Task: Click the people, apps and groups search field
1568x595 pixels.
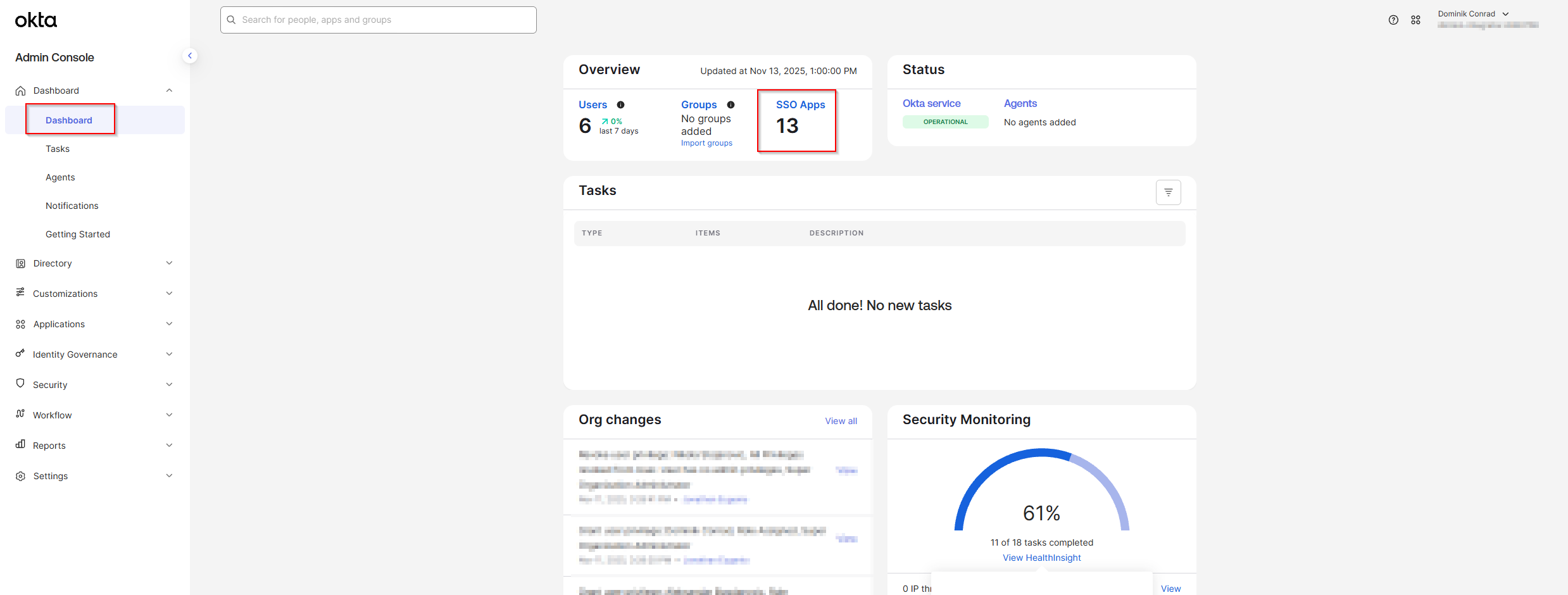Action: (x=379, y=20)
